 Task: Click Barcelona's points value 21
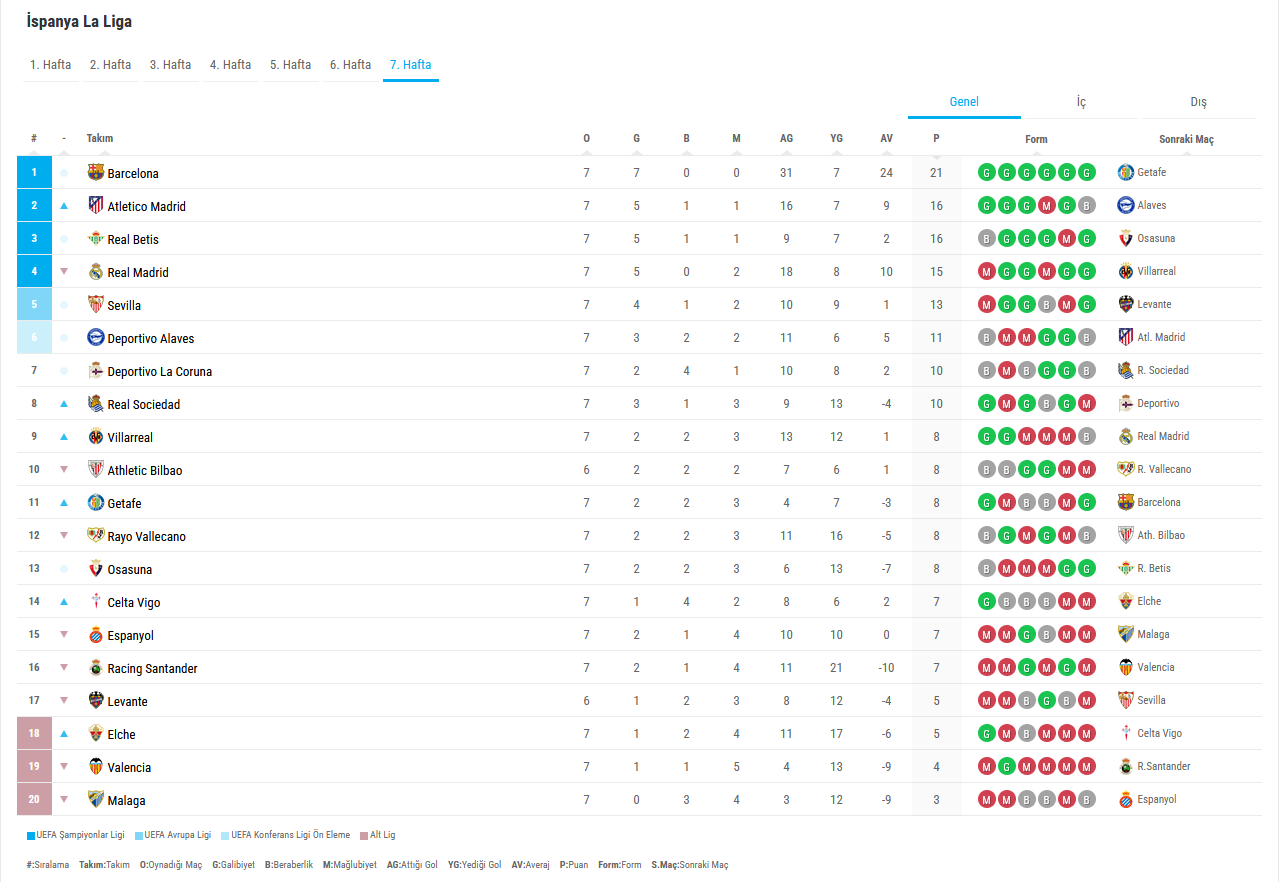(937, 172)
